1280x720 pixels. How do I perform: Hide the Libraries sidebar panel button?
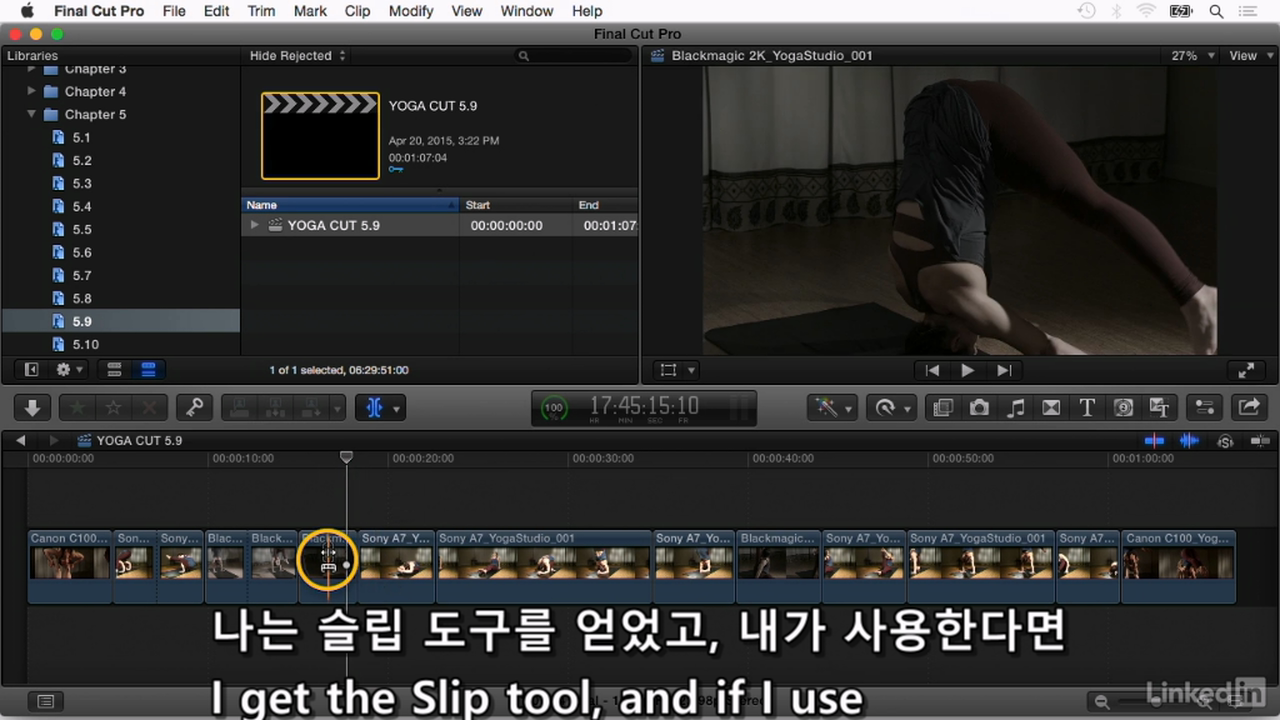click(x=31, y=370)
